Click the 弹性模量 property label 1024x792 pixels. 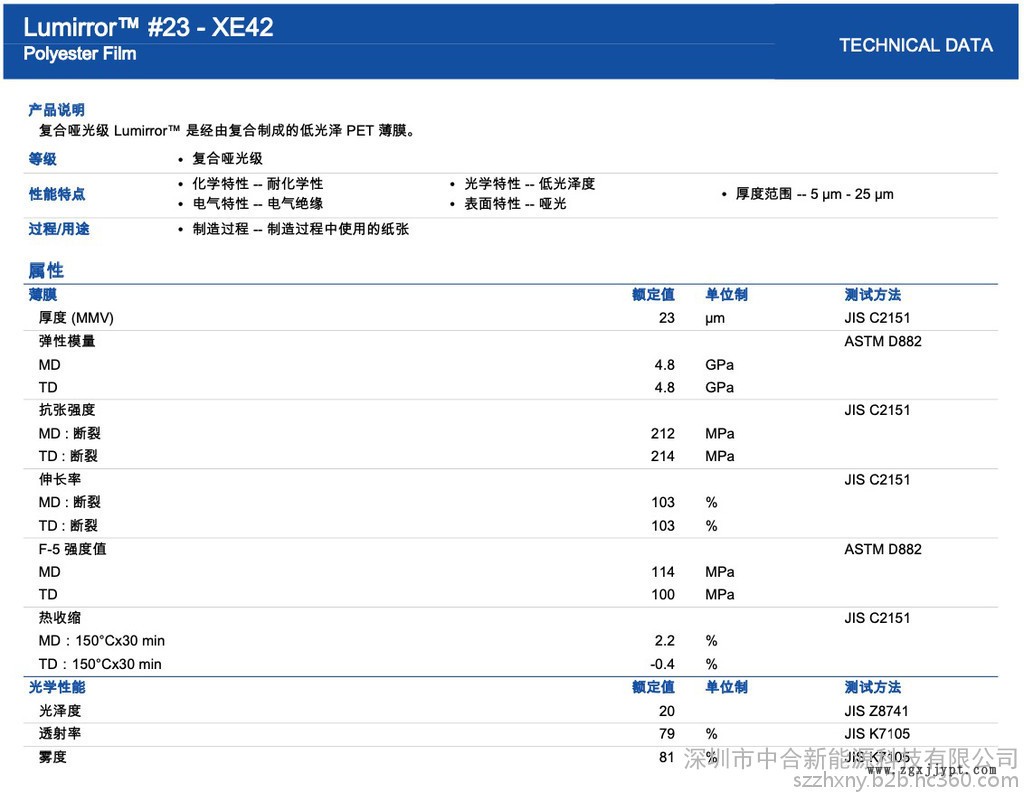click(x=67, y=341)
